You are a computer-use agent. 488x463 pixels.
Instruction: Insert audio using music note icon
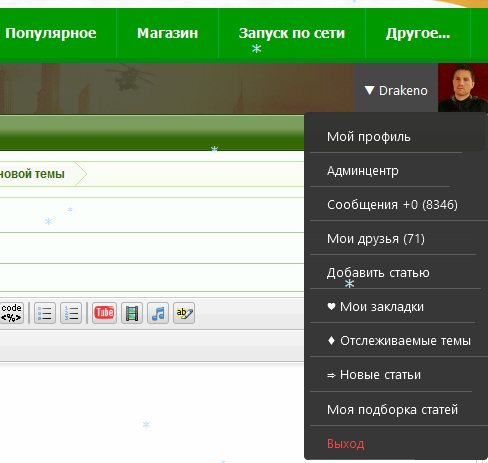[x=158, y=313]
